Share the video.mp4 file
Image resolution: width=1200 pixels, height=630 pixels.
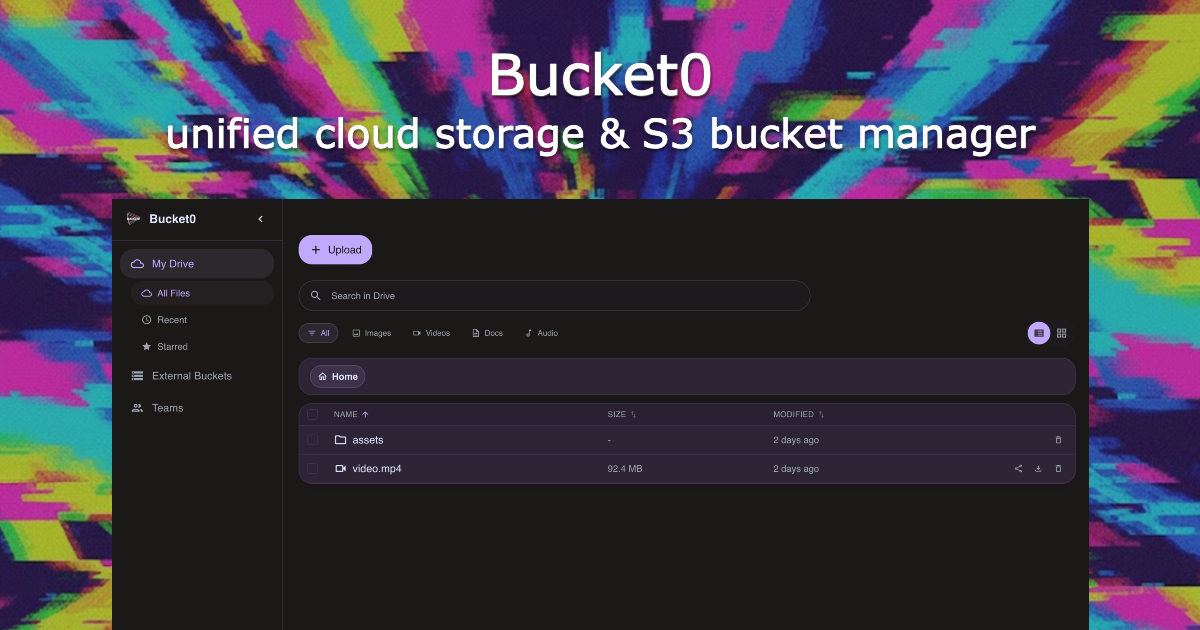point(1018,468)
